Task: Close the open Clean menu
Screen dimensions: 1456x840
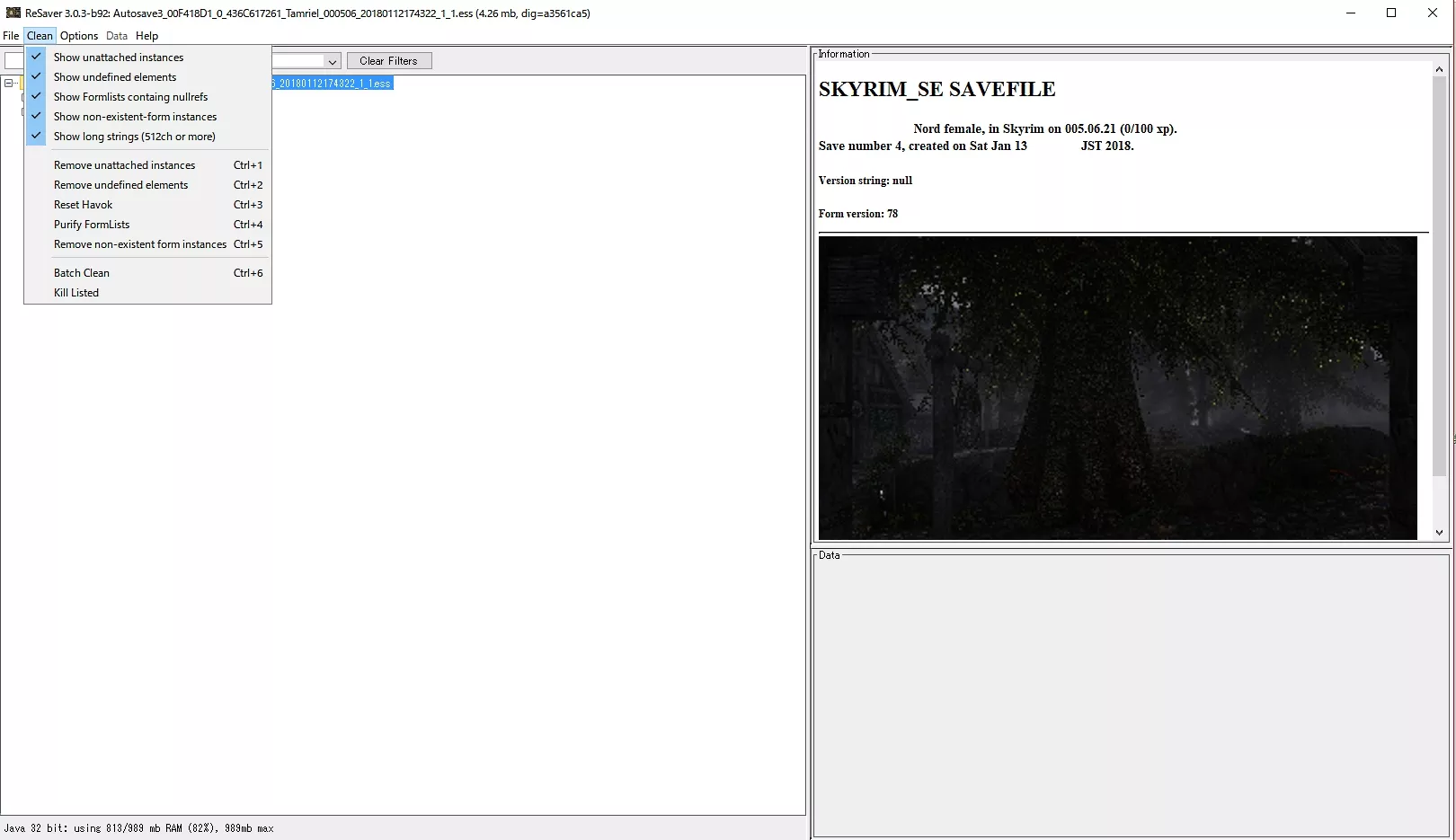Action: pos(40,36)
